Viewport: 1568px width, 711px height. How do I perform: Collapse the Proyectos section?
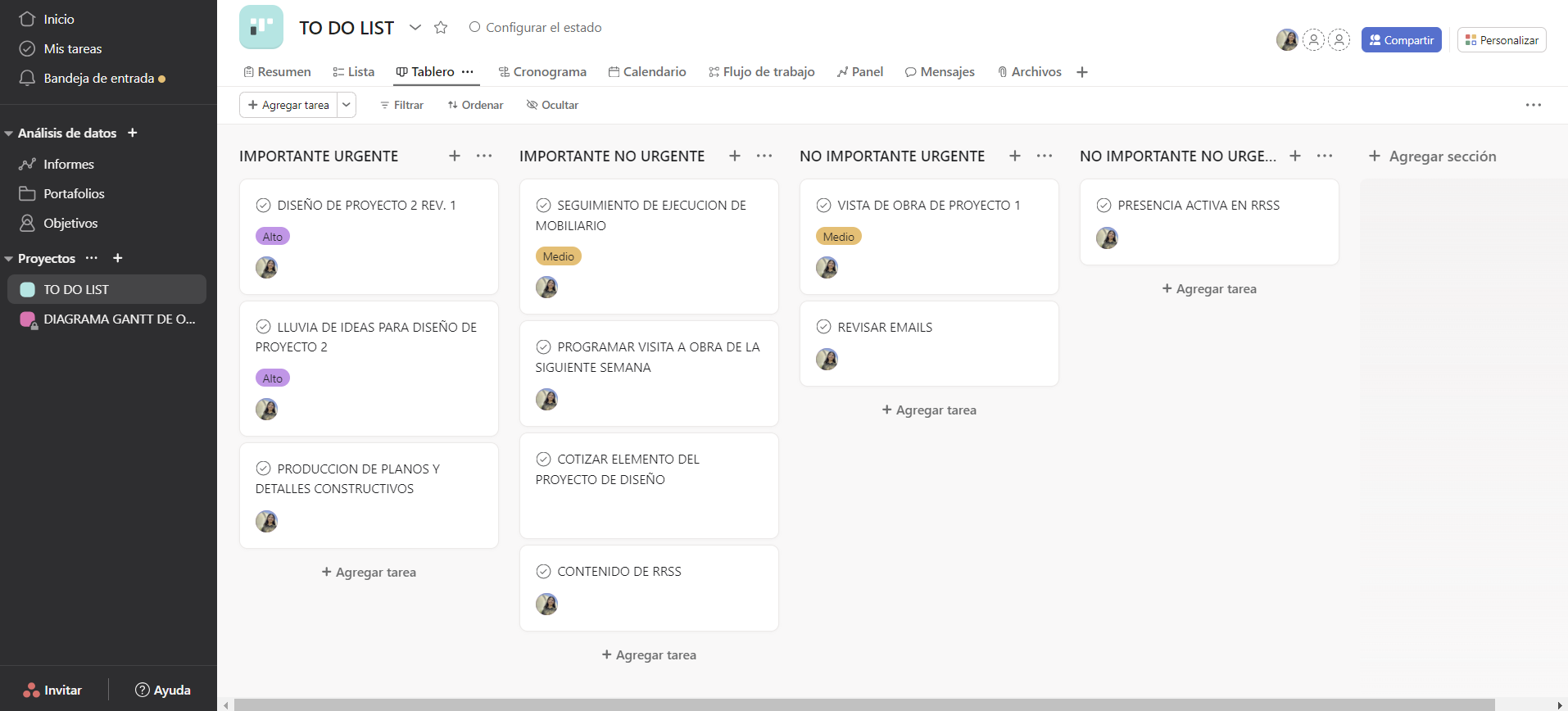[8, 258]
